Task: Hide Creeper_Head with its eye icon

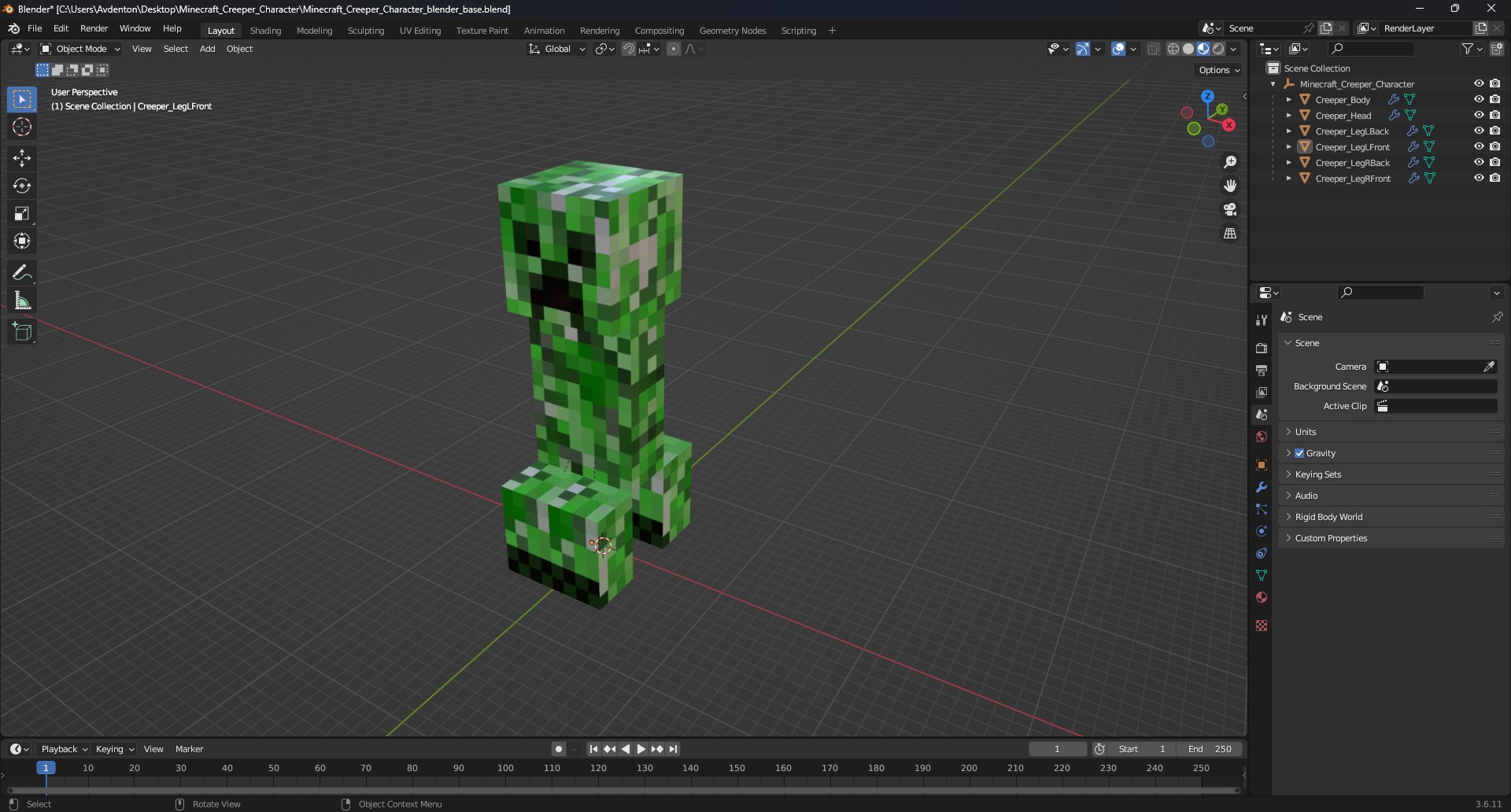Action: click(x=1479, y=115)
